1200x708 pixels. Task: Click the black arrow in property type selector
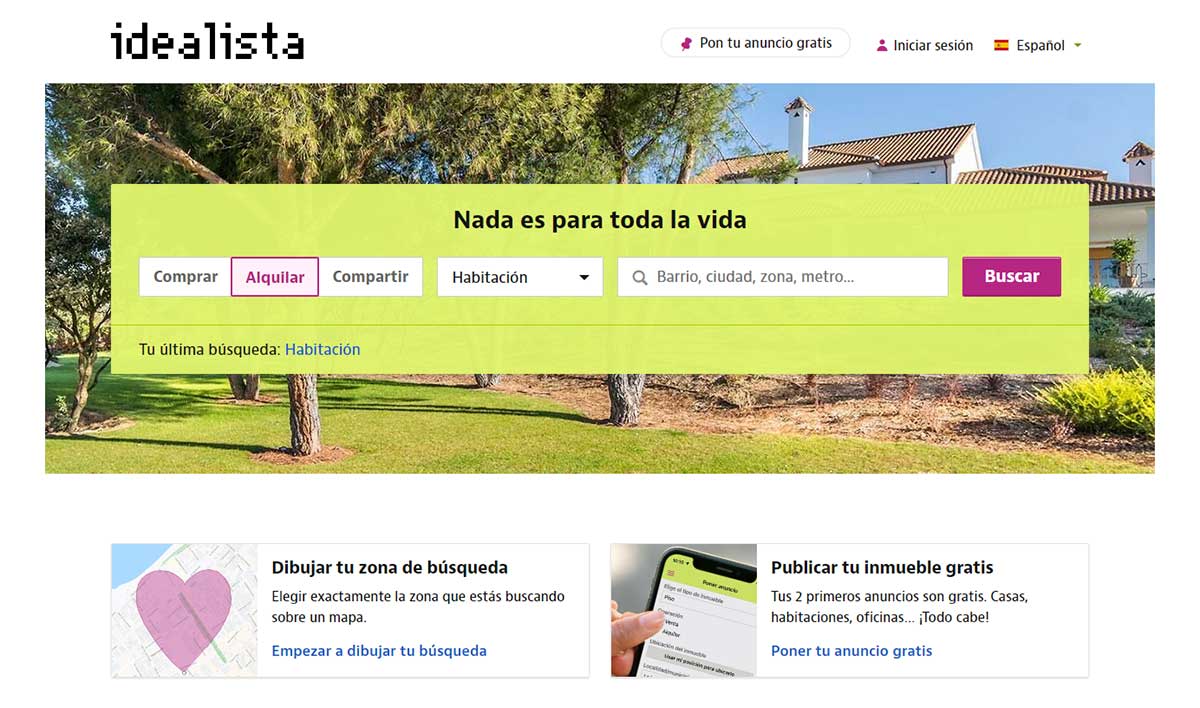[x=585, y=278]
